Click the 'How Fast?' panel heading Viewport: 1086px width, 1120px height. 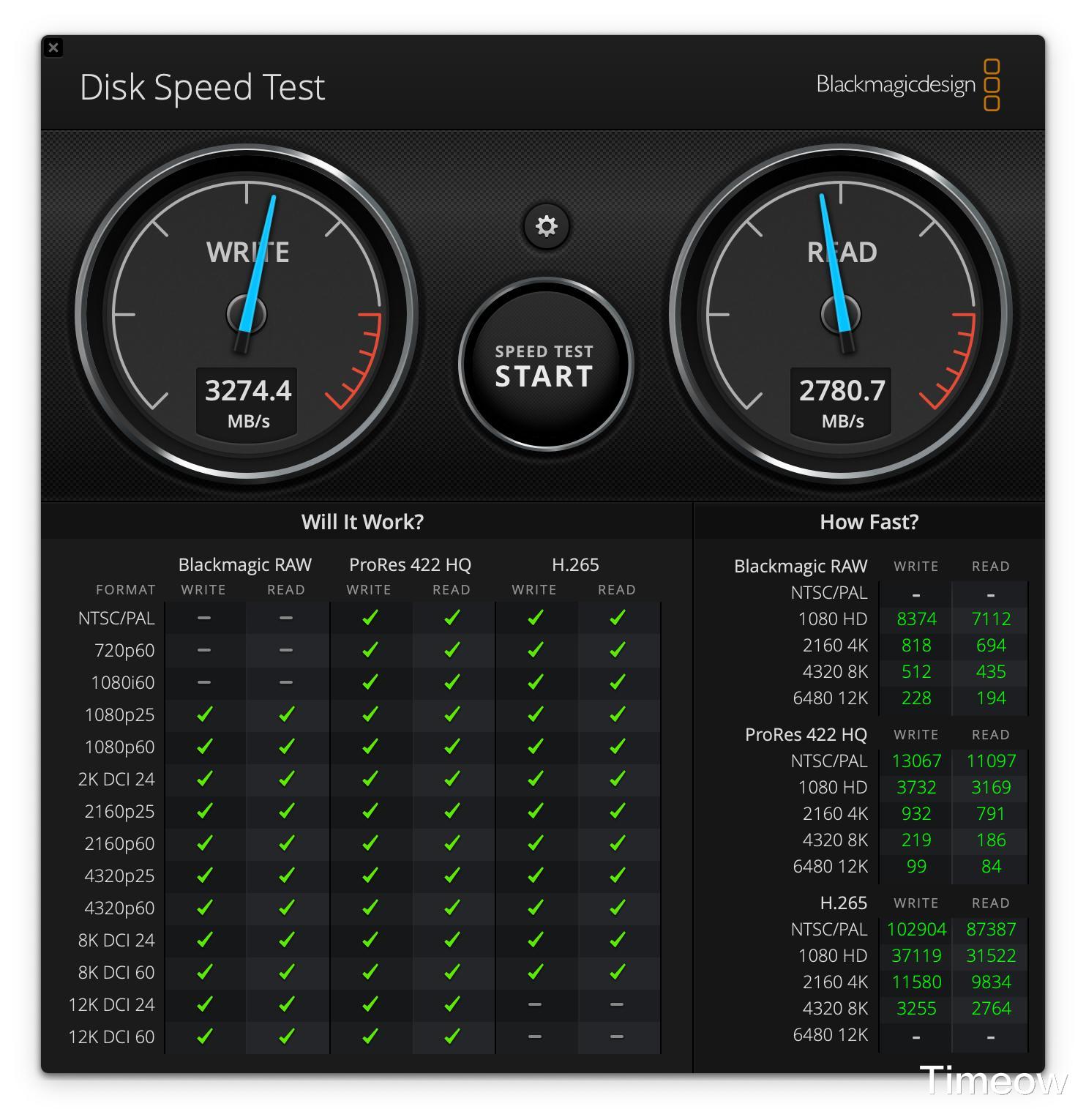point(869,522)
